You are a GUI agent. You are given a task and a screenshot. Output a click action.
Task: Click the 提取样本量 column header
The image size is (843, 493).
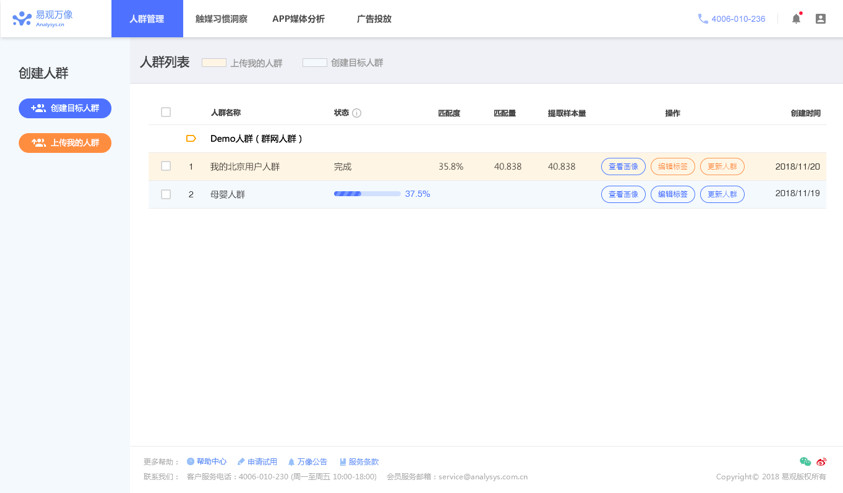pos(567,113)
